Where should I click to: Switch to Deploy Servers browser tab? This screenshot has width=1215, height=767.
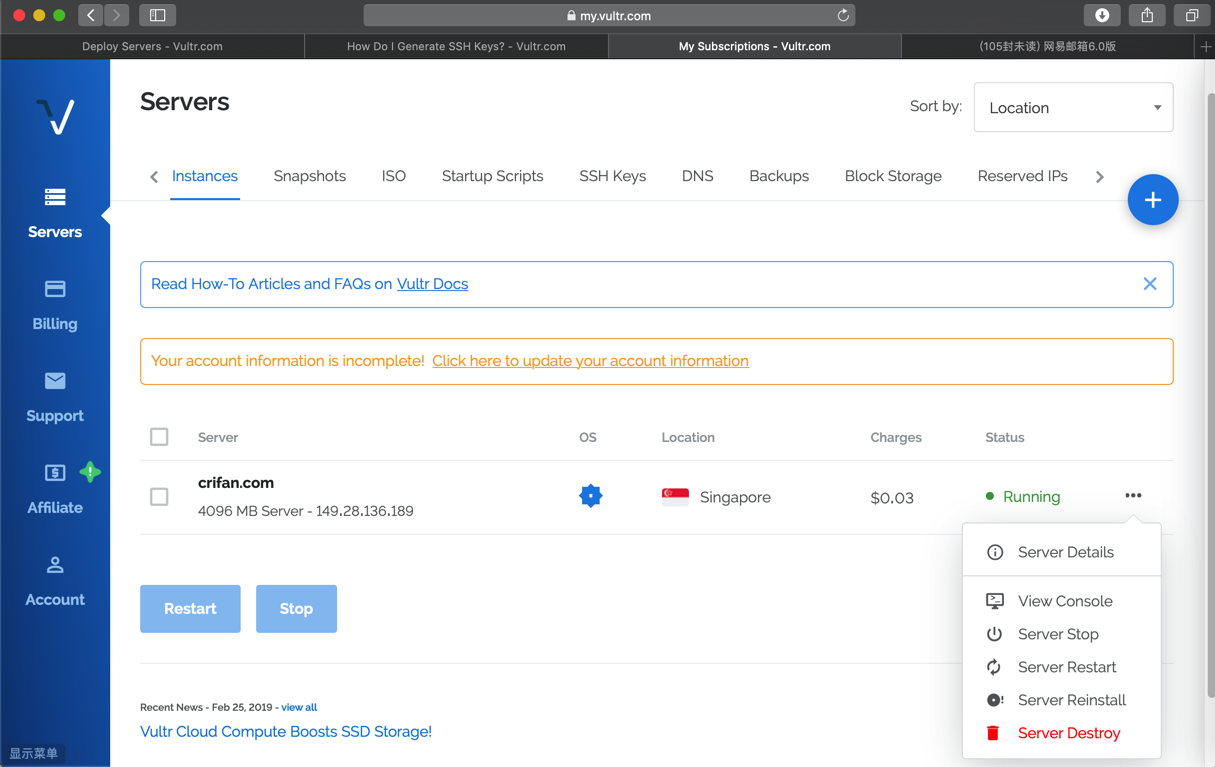(x=153, y=46)
